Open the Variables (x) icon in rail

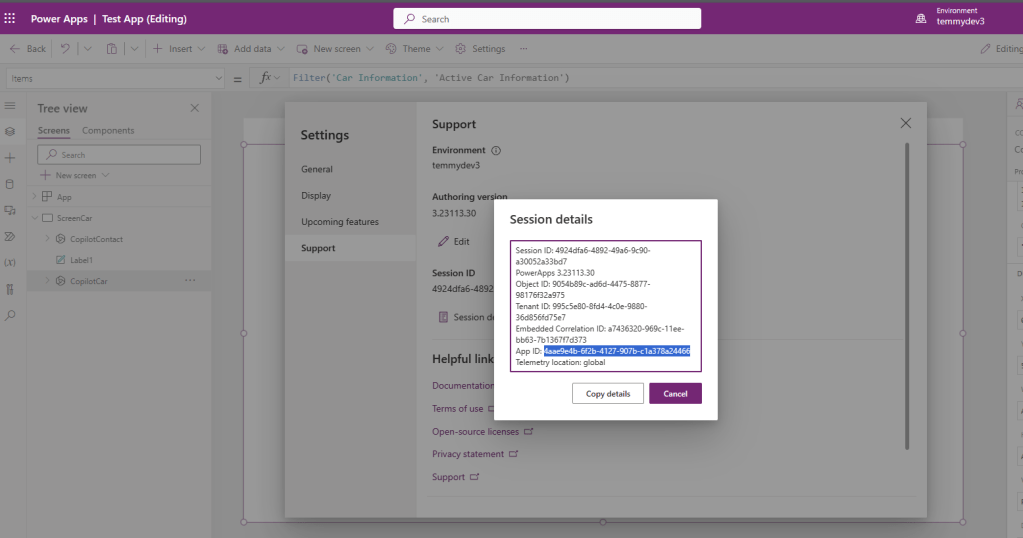[10, 263]
